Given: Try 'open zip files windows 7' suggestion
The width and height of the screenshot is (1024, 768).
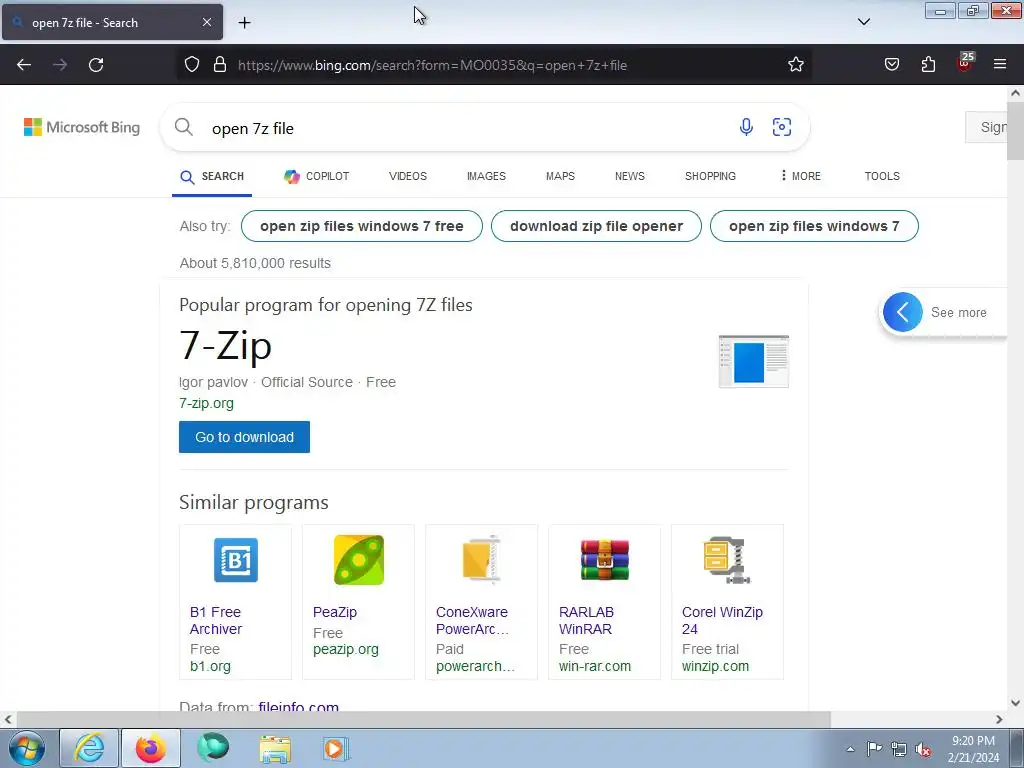Looking at the screenshot, I should tap(814, 226).
